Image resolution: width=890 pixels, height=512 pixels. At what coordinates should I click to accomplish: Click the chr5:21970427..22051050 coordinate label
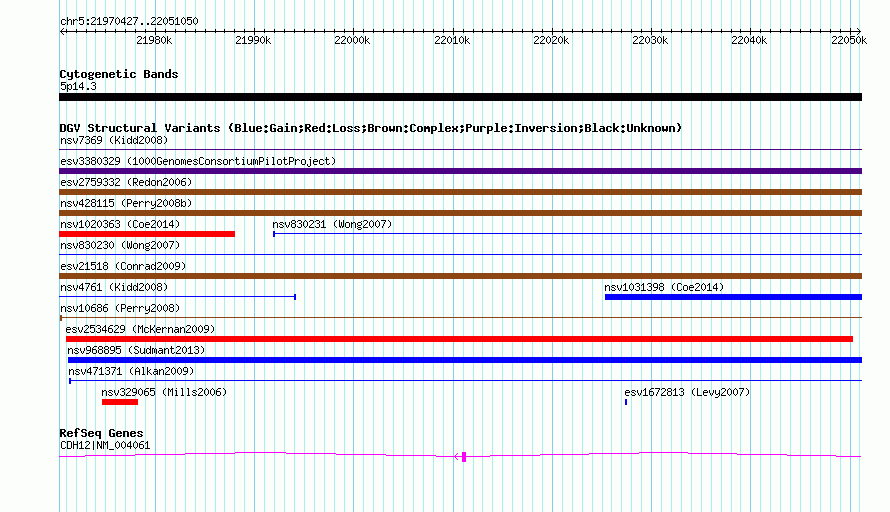pos(129,21)
